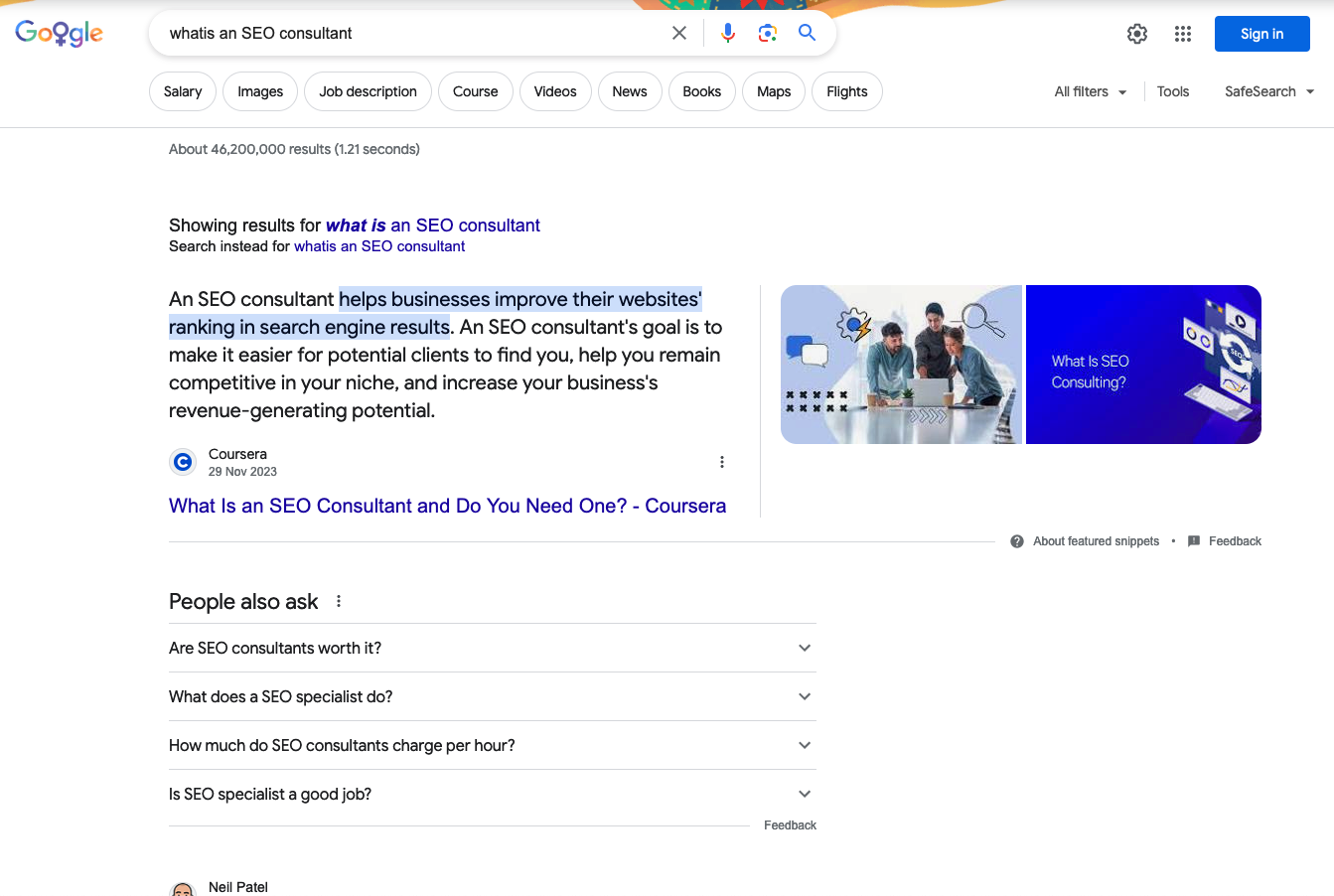Select the News results filter

click(630, 90)
